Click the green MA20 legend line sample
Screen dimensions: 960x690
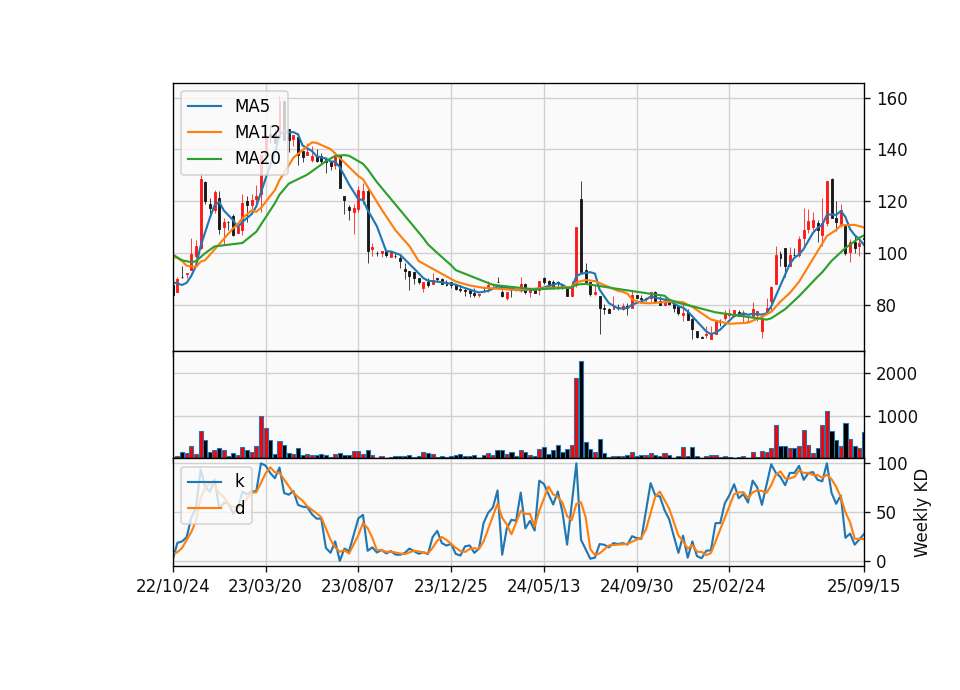pos(204,158)
